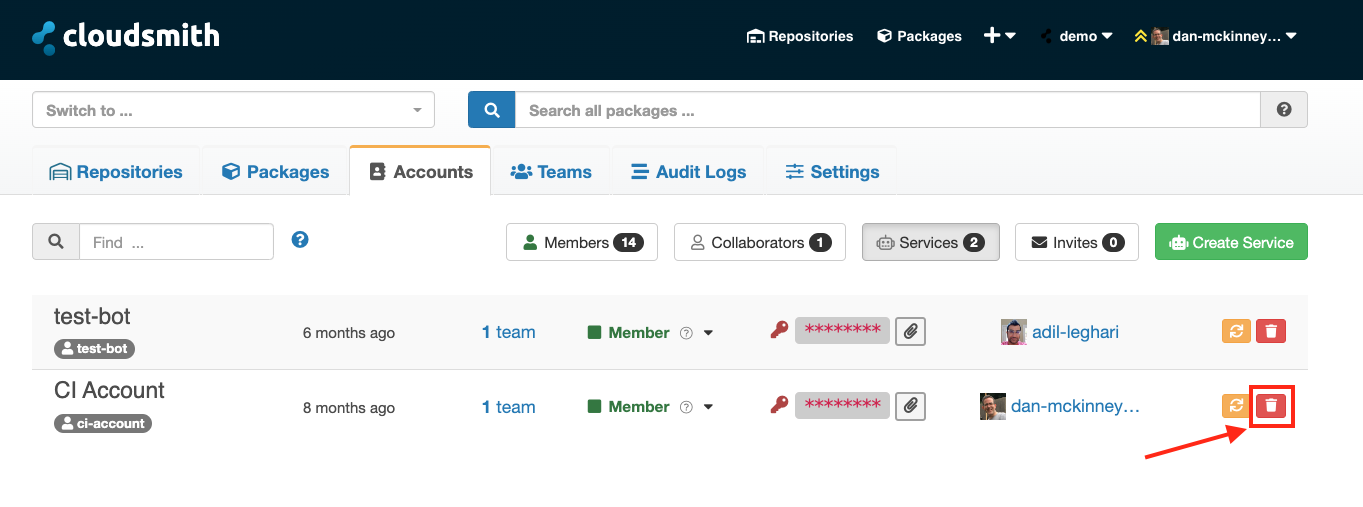Click orange refresh key button for CI Account
Image resolution: width=1363 pixels, height=507 pixels.
1237,405
